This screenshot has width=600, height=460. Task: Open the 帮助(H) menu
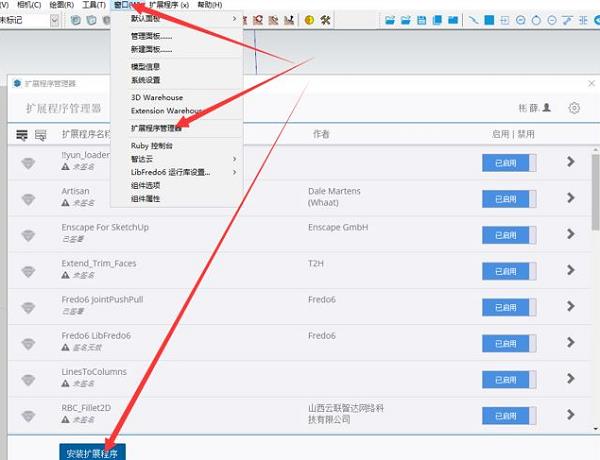pyautogui.click(x=210, y=5)
